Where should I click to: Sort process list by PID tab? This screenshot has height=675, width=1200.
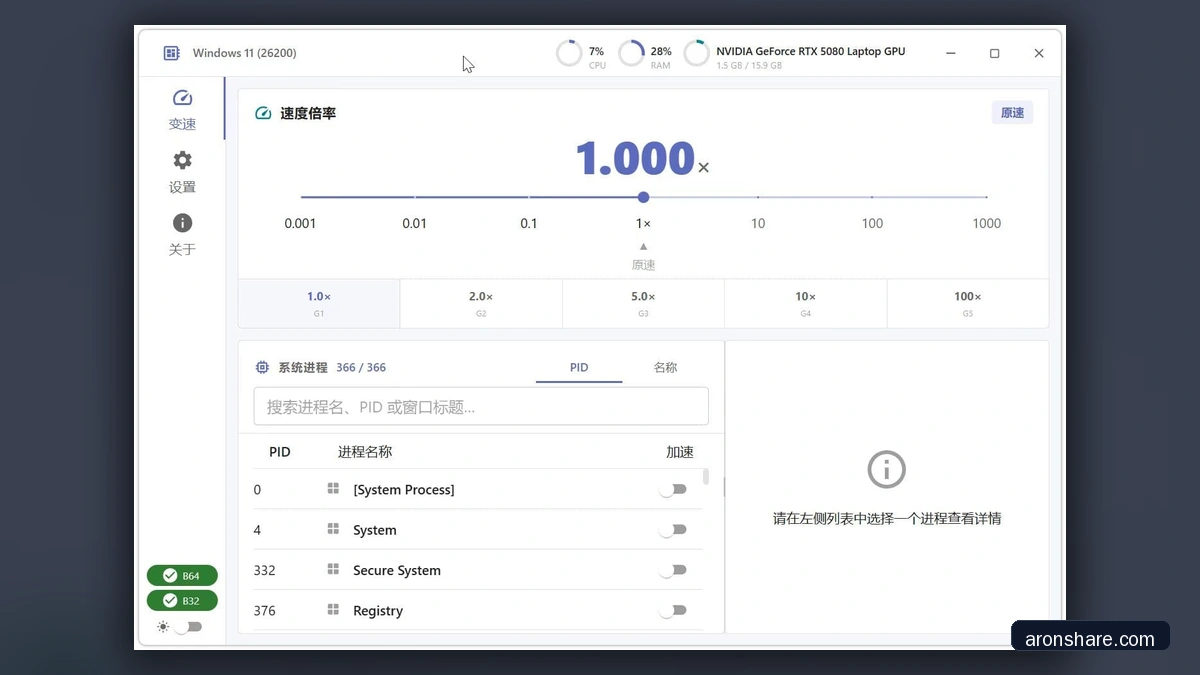tap(579, 367)
